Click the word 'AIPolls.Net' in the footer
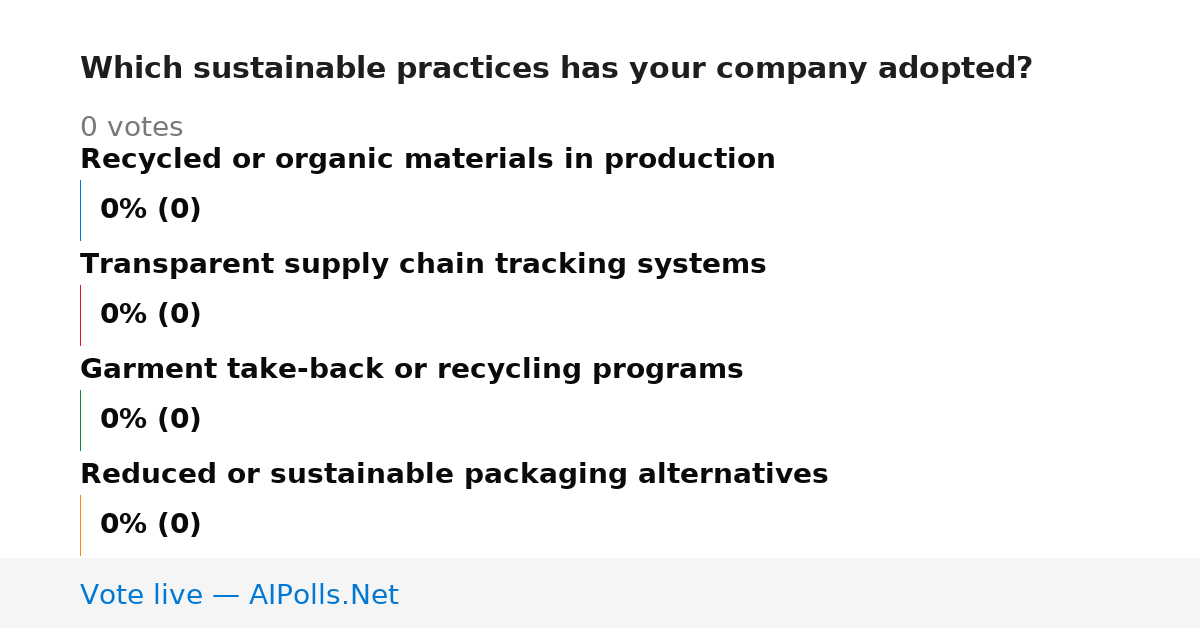 point(323,595)
